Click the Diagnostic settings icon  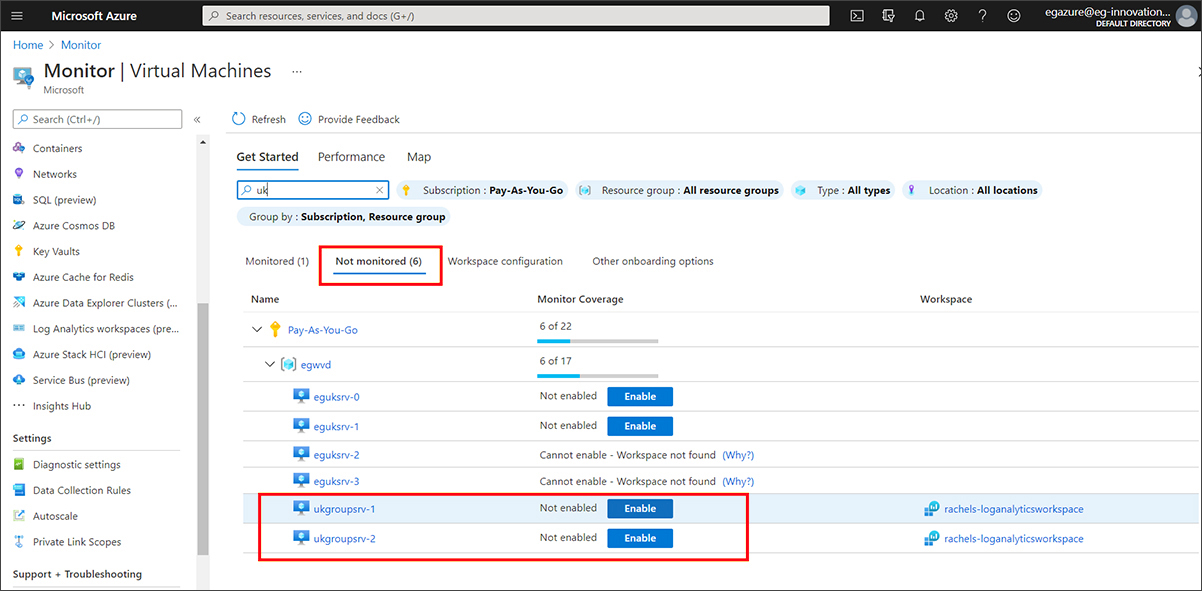point(19,465)
